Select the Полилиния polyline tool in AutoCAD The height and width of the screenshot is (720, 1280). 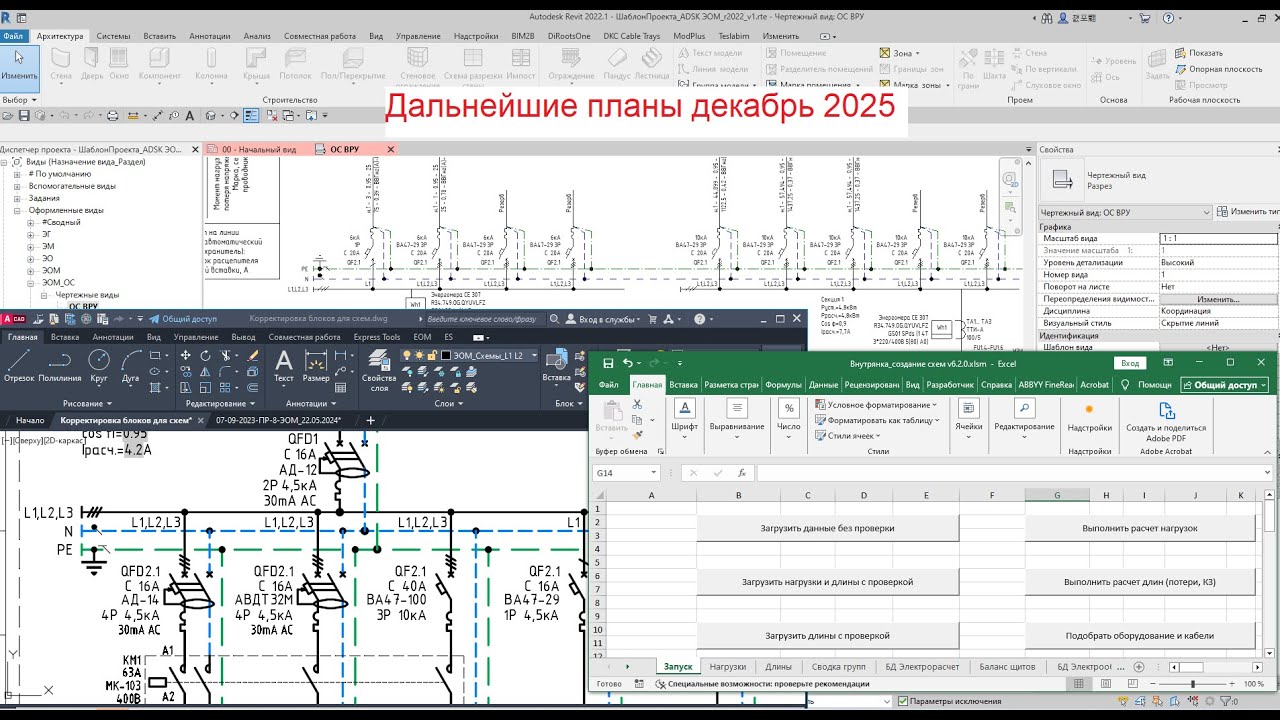(59, 366)
